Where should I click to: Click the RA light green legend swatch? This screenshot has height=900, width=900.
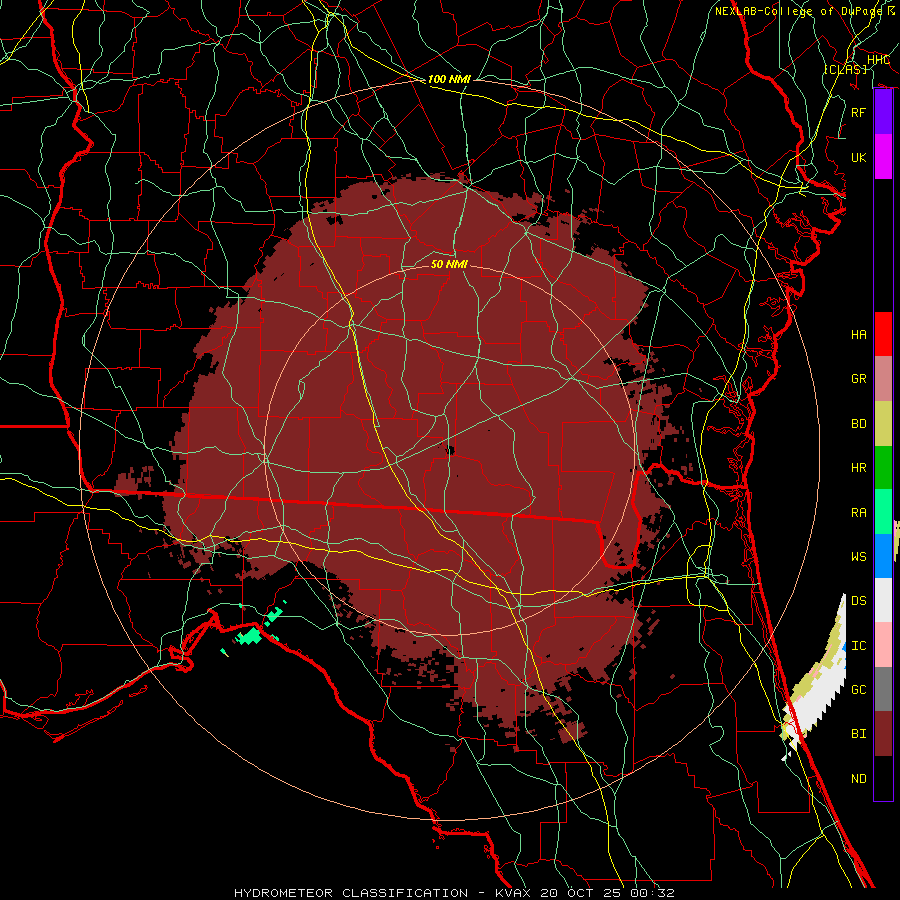(883, 511)
